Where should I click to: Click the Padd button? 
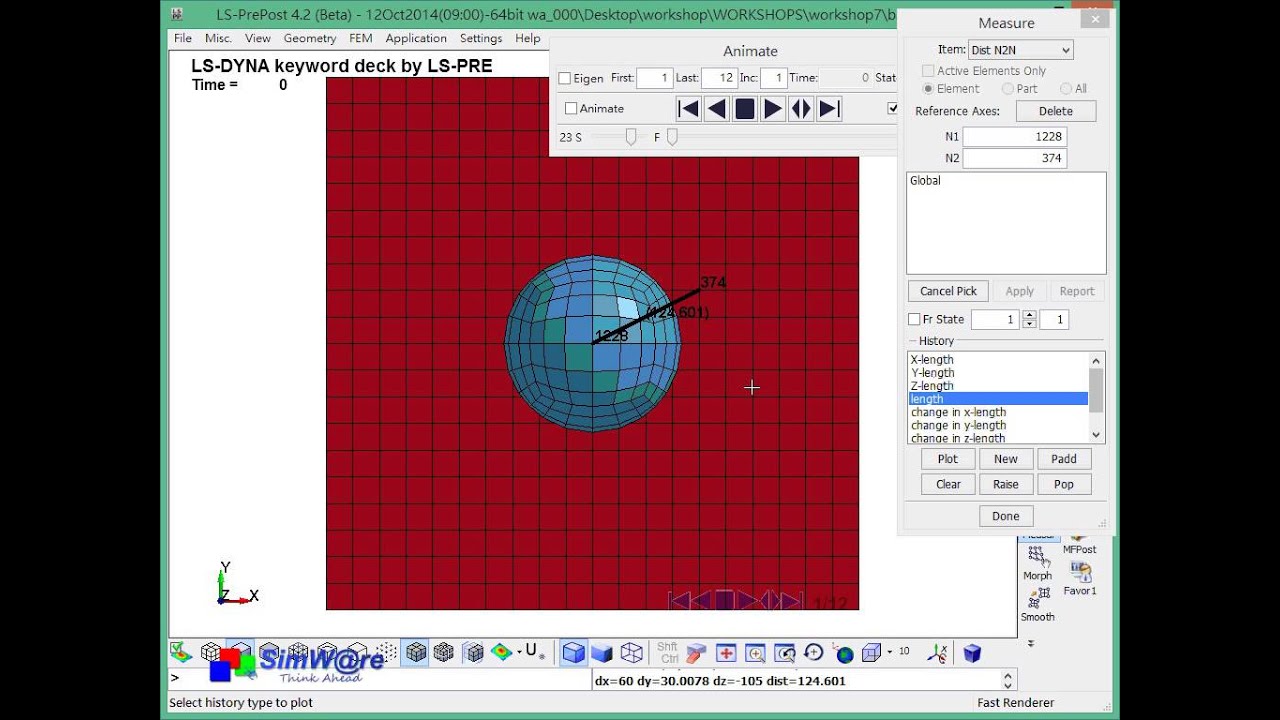[x=1064, y=459]
